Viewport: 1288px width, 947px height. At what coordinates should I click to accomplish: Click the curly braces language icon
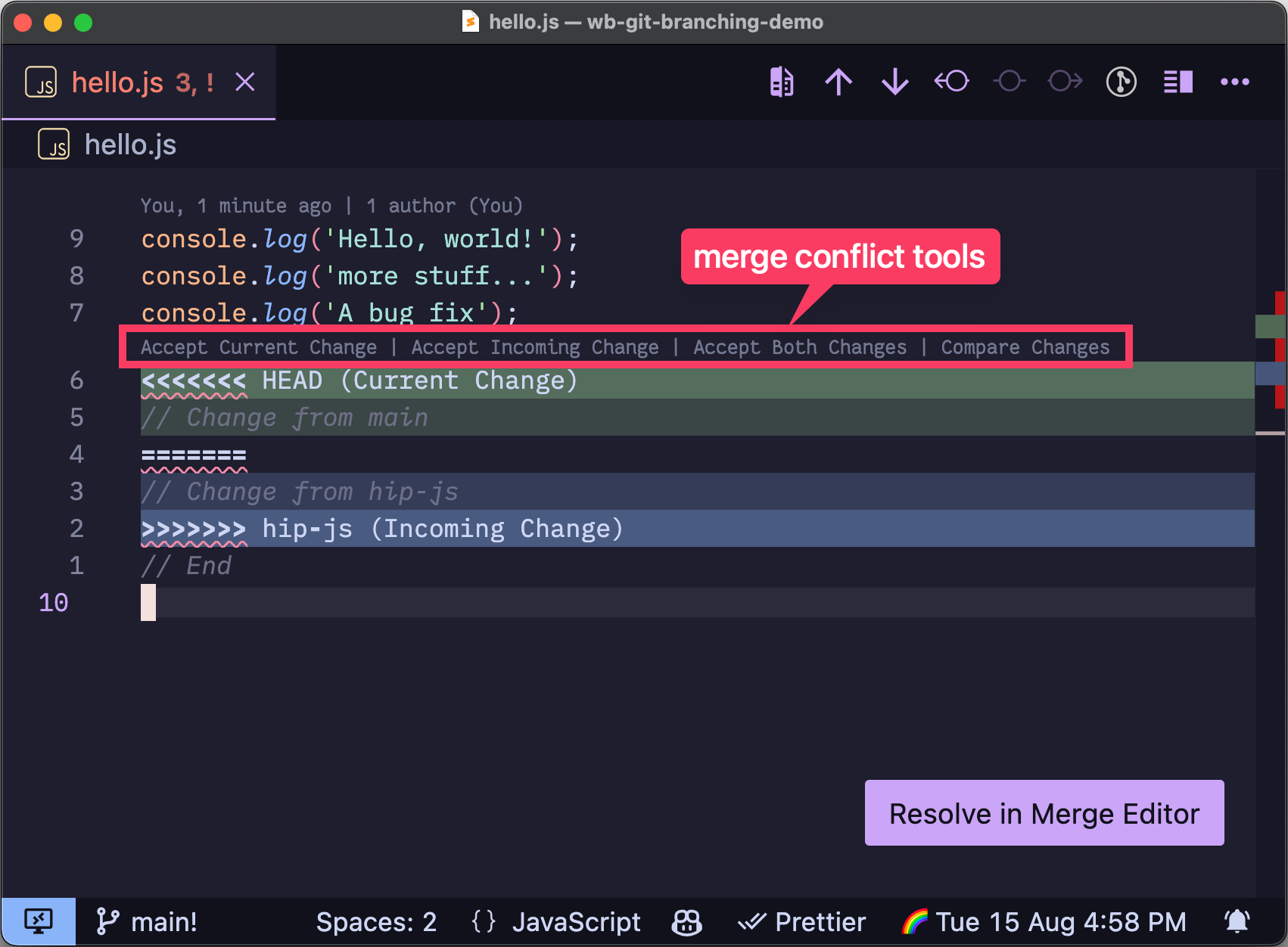(484, 922)
